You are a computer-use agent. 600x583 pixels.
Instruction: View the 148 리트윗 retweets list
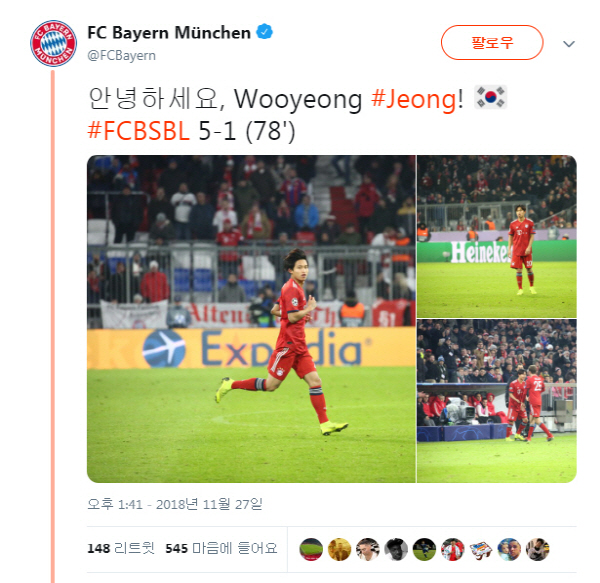121,548
